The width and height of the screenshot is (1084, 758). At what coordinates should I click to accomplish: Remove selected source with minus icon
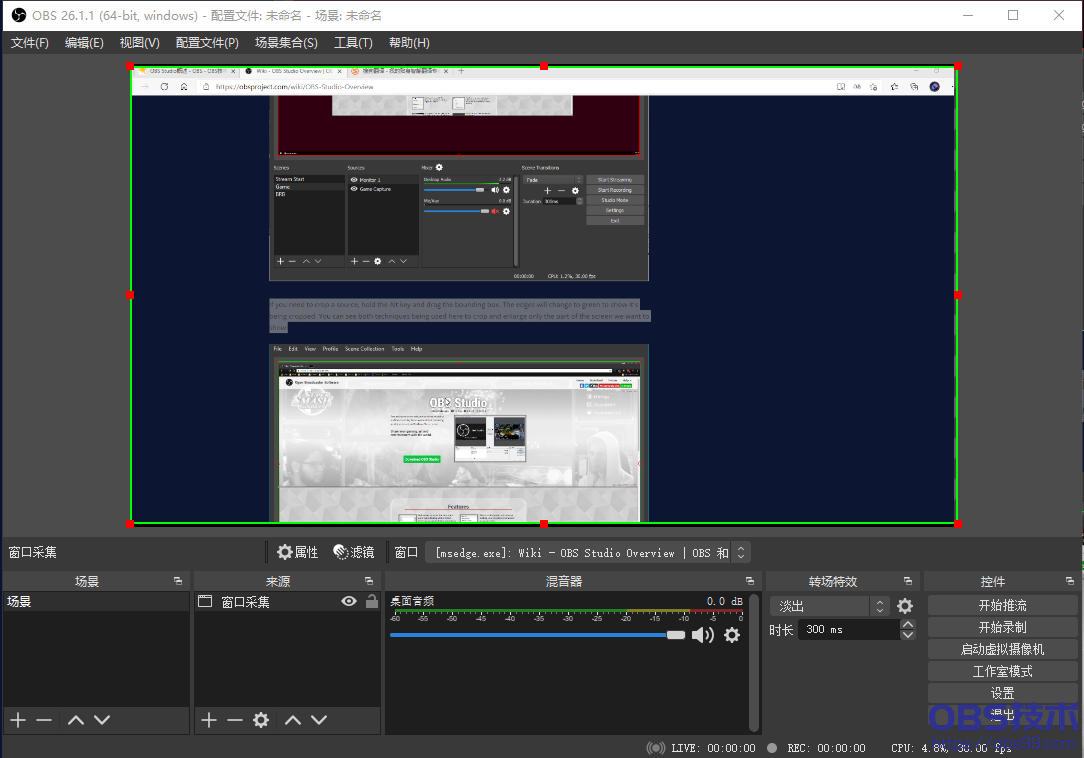pyautogui.click(x=235, y=720)
